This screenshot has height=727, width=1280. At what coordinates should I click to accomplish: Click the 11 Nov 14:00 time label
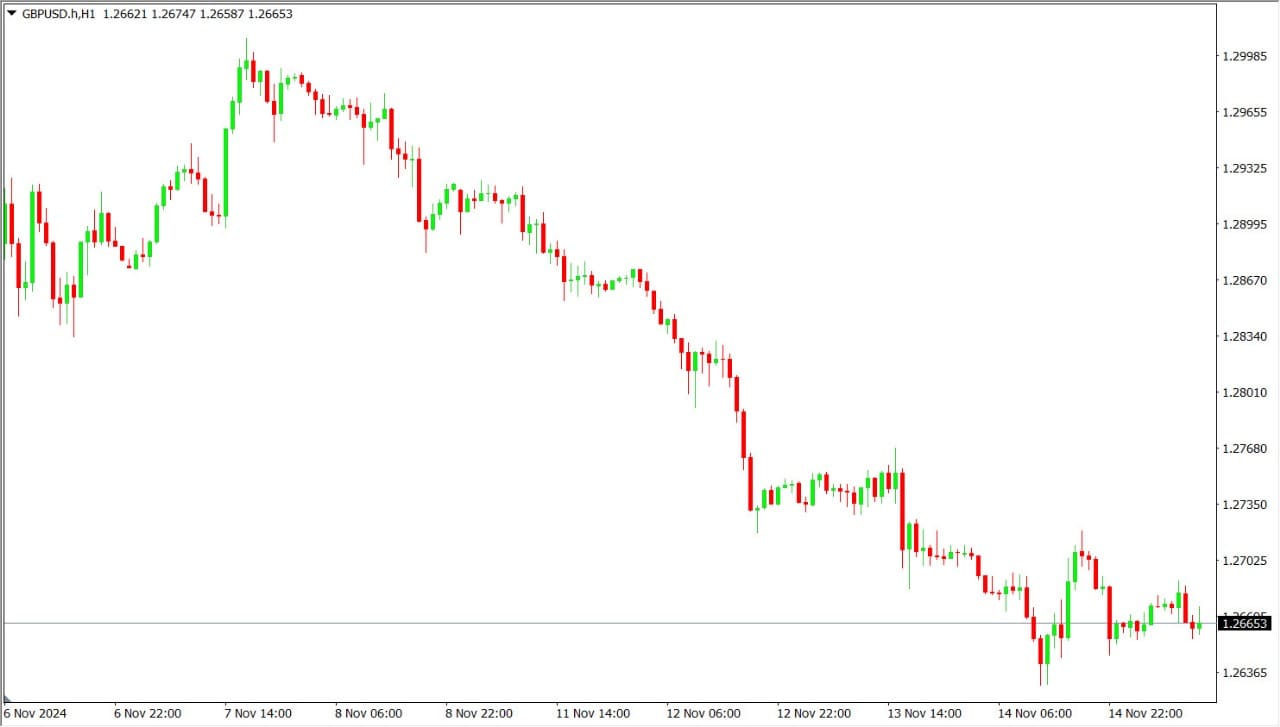593,714
